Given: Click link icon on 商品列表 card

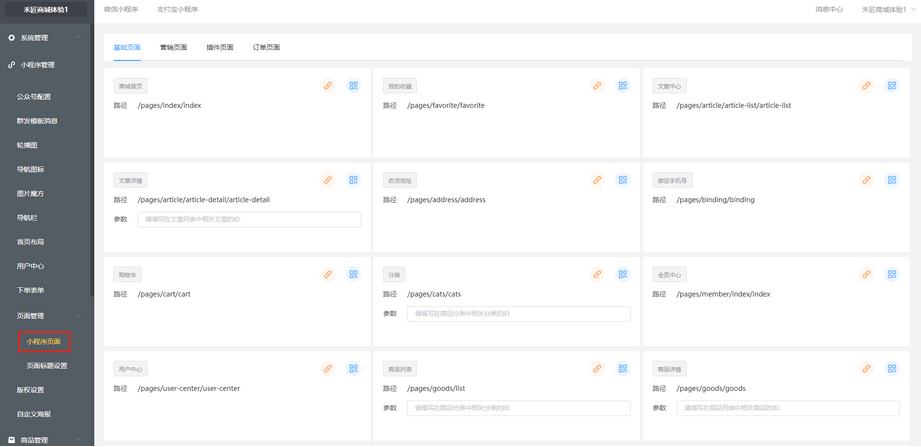Looking at the screenshot, I should click(597, 369).
